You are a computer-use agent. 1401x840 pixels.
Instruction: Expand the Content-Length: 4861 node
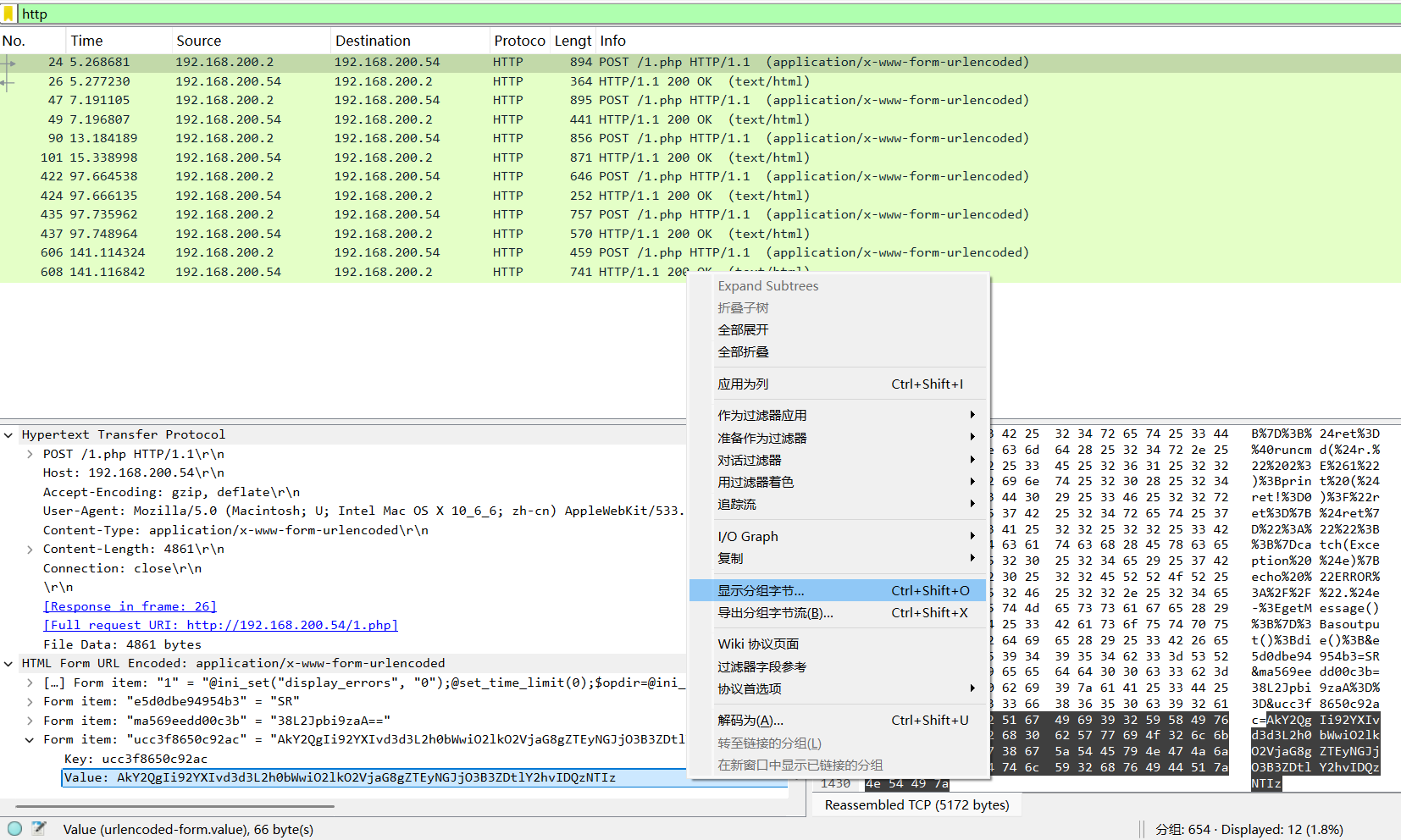point(30,549)
